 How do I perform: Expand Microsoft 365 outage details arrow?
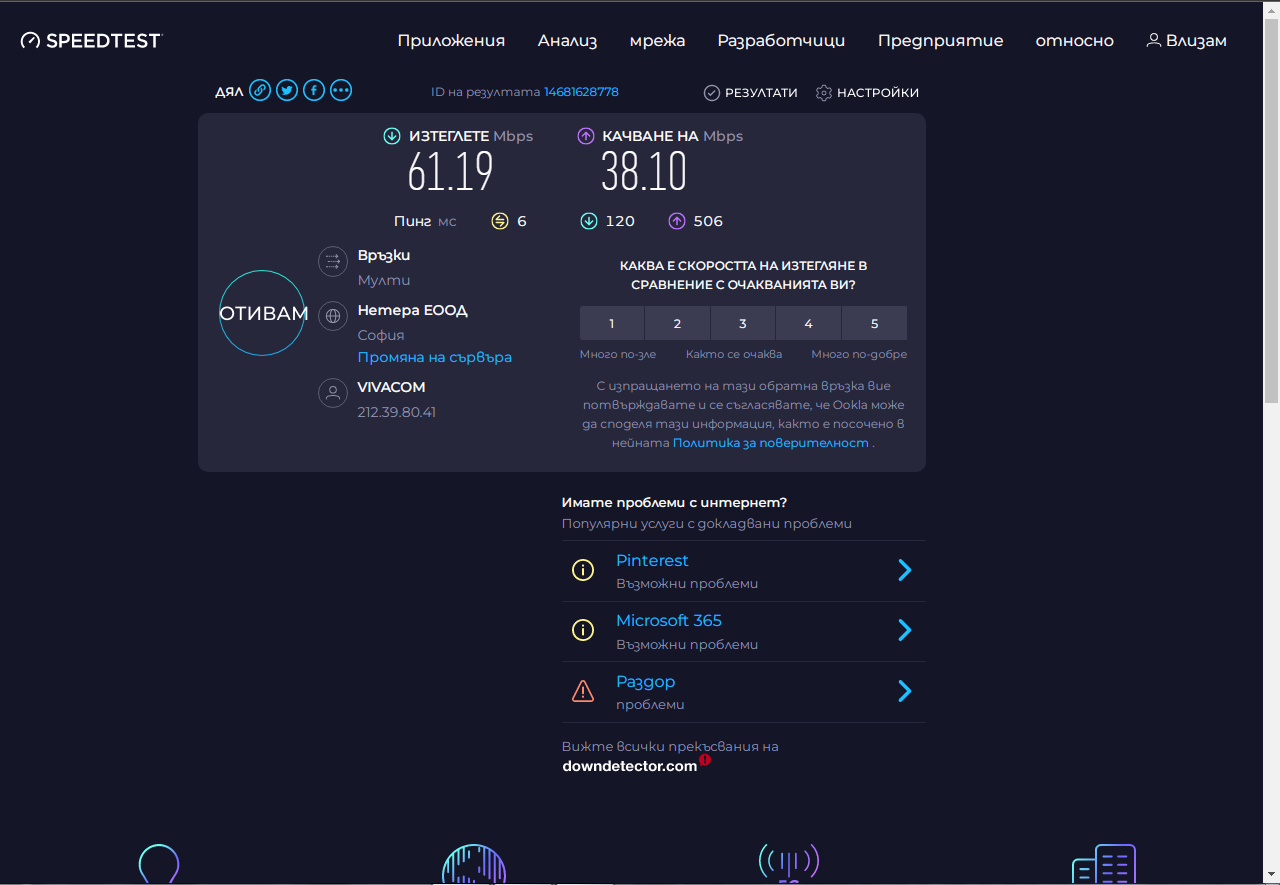point(905,630)
